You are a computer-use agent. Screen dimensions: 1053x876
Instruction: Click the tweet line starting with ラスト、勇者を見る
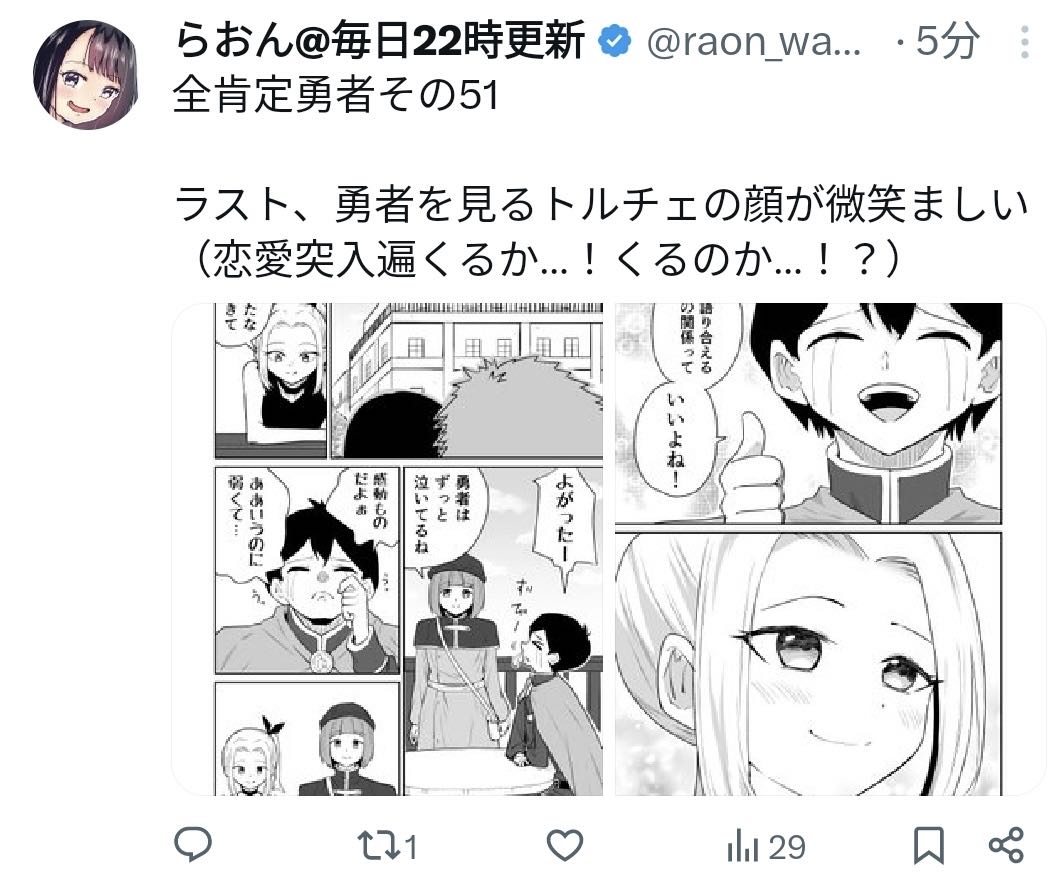[x=602, y=205]
